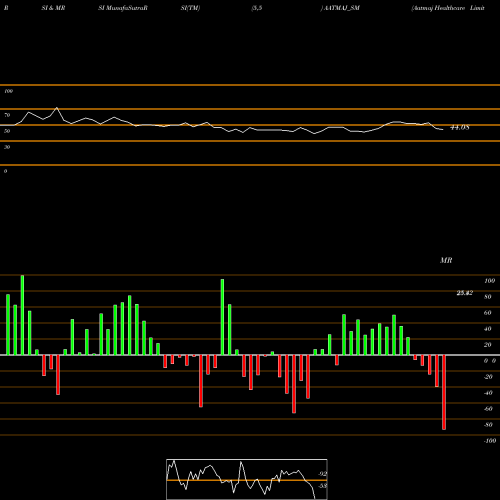This screenshot has height=500, width=500.
Task: Click the 'SI & MR' header label
Action: tap(53, 8)
